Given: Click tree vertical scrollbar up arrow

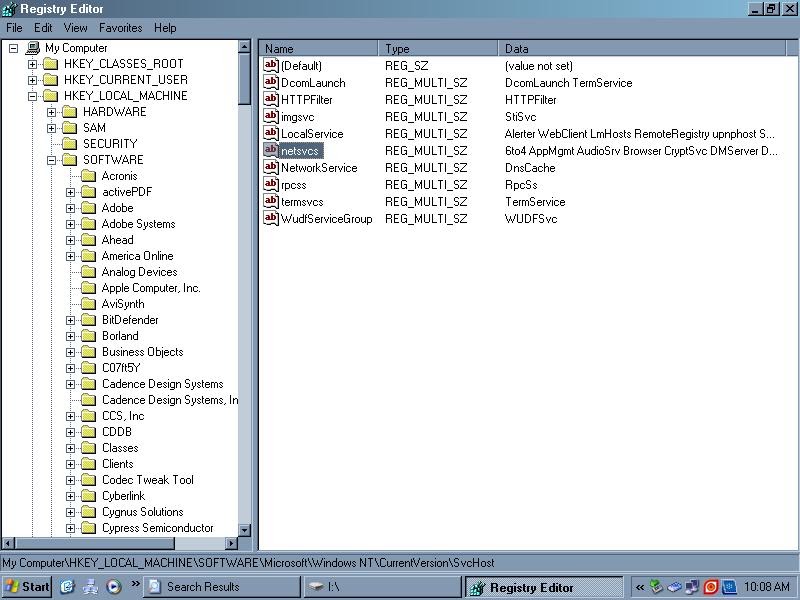Looking at the screenshot, I should 244,47.
